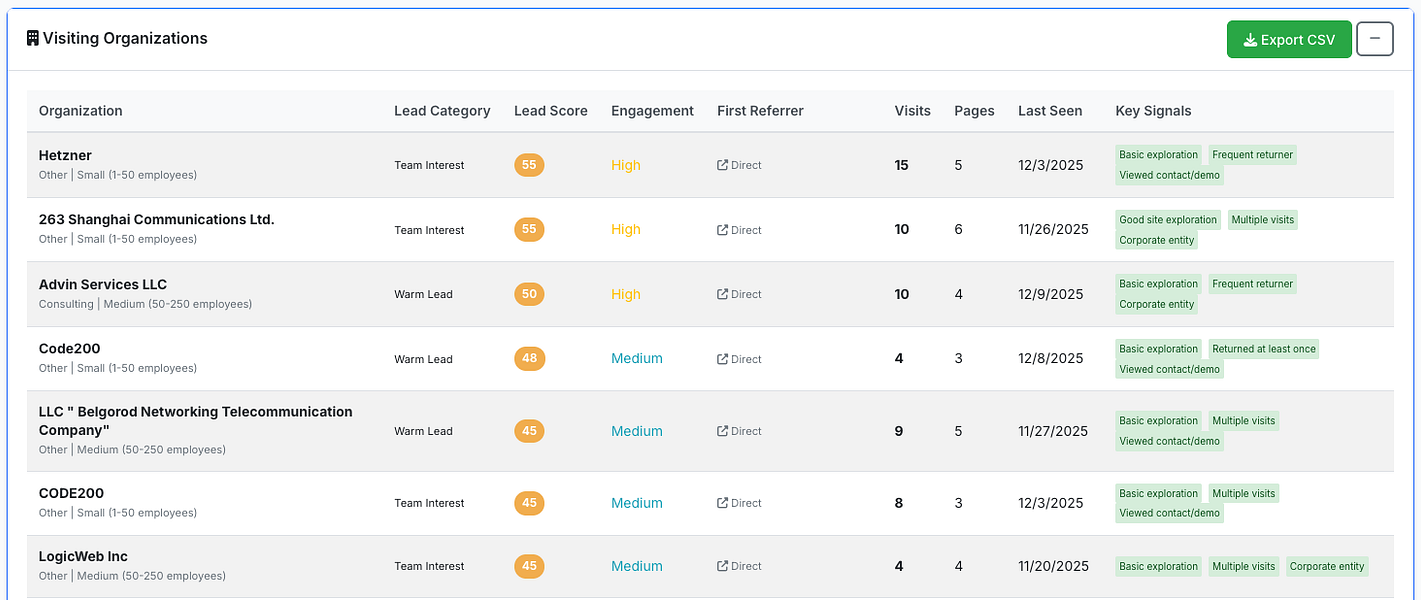This screenshot has width=1421, height=600.
Task: Sort by the Lead Score column header
Action: tap(550, 111)
